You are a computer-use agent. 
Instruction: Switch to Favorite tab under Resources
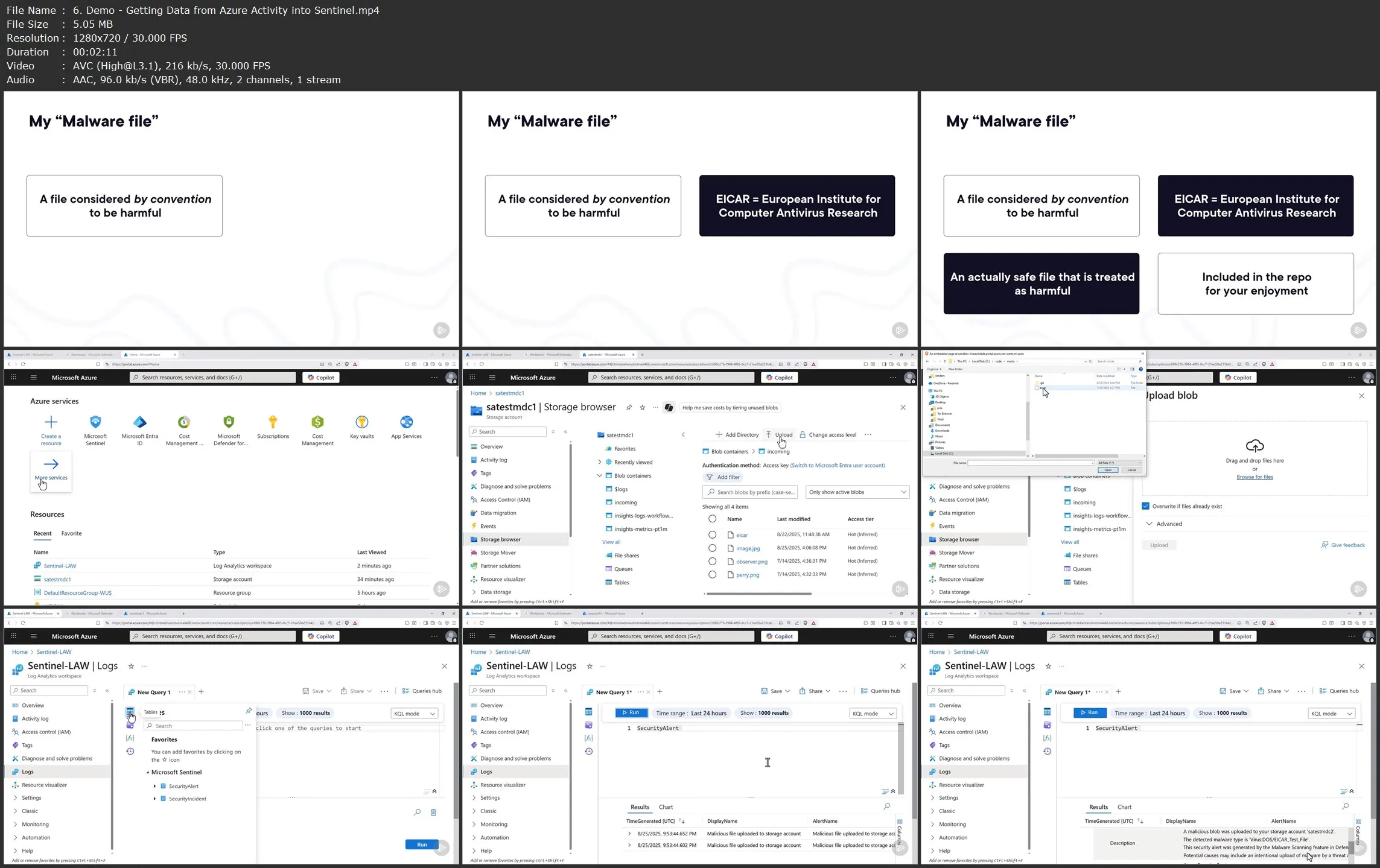click(71, 533)
